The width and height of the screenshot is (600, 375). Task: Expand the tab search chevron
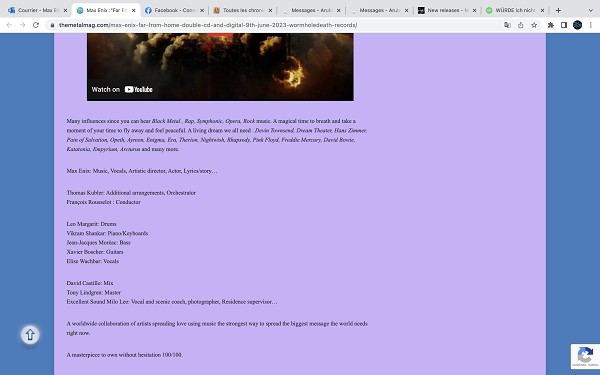590,10
